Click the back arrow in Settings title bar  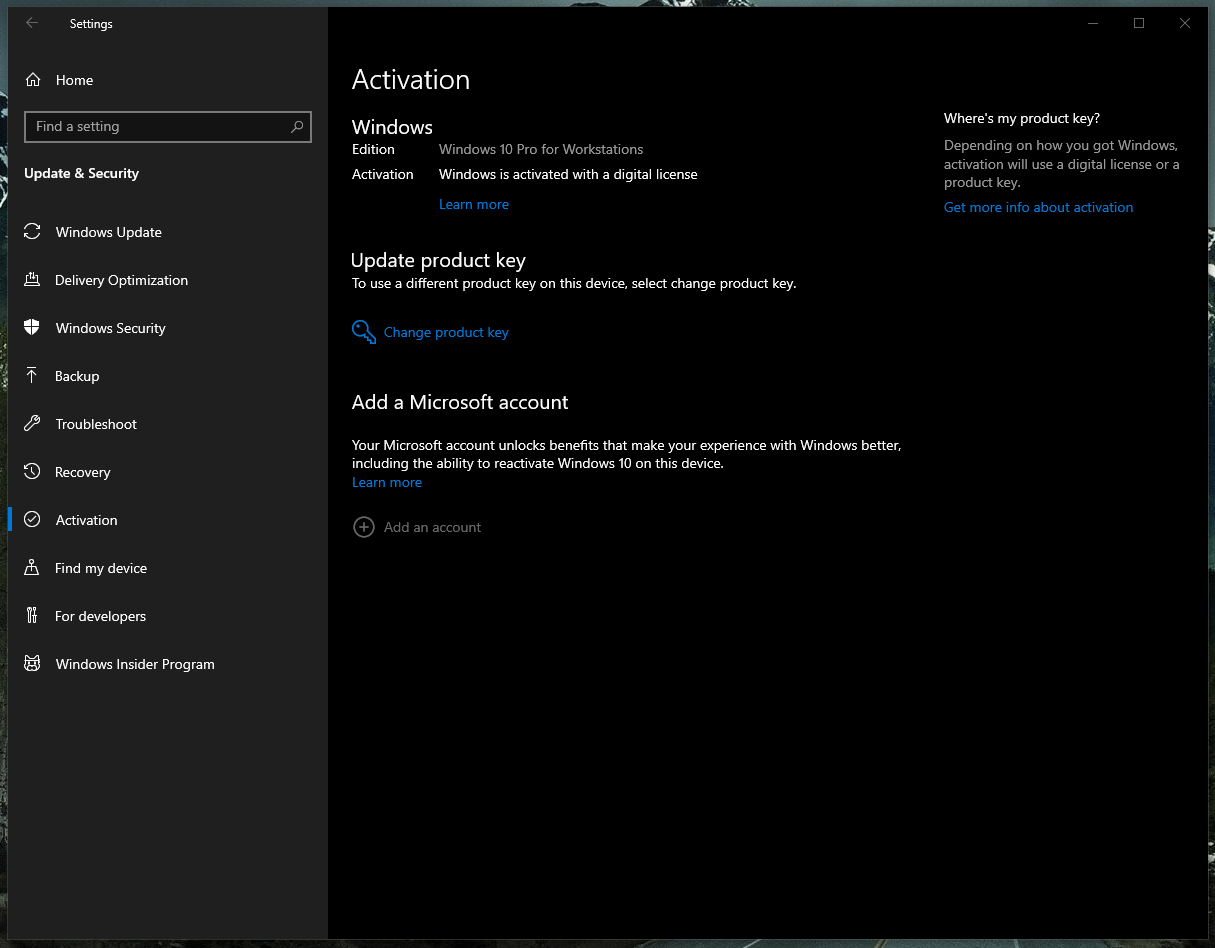(32, 23)
